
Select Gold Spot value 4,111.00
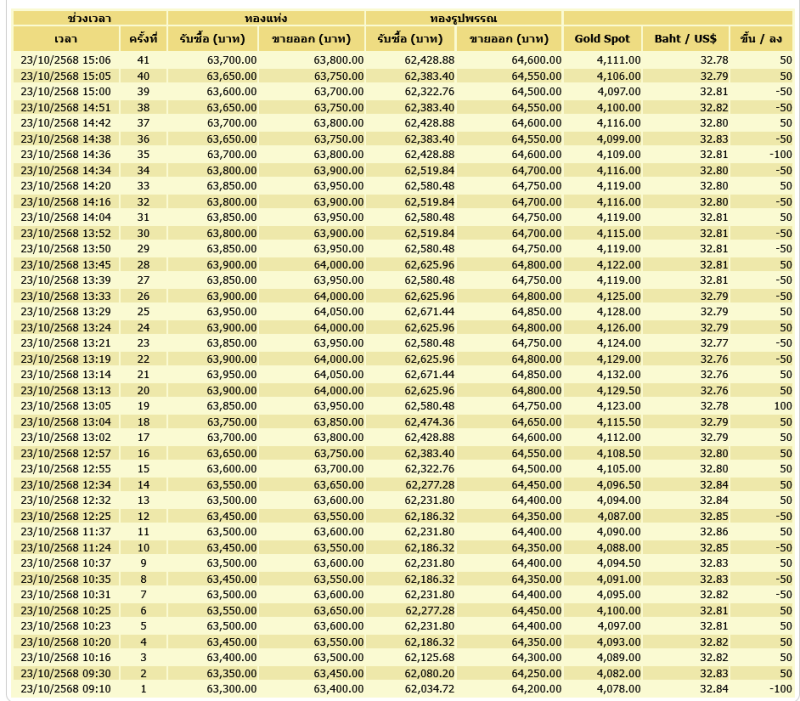[618, 60]
